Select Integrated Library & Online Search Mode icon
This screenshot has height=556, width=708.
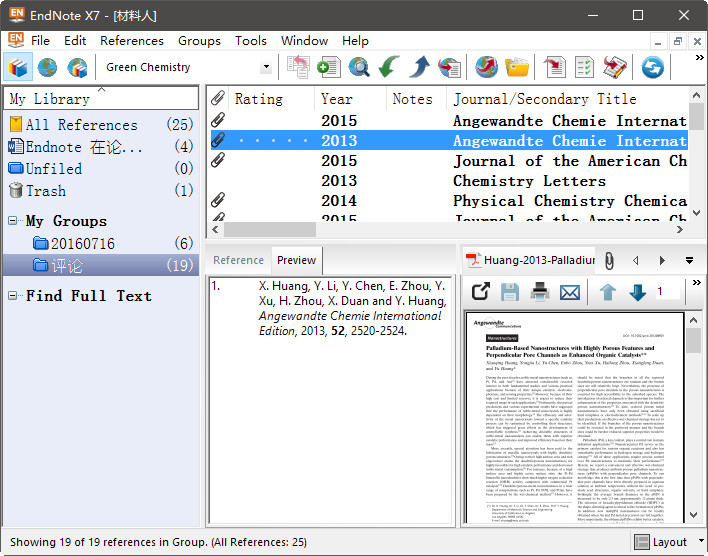point(77,68)
